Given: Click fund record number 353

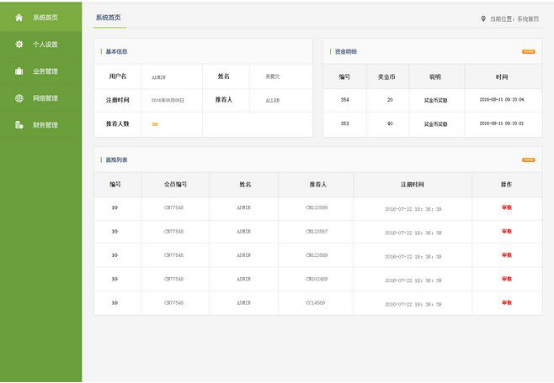Looking at the screenshot, I should [345, 124].
